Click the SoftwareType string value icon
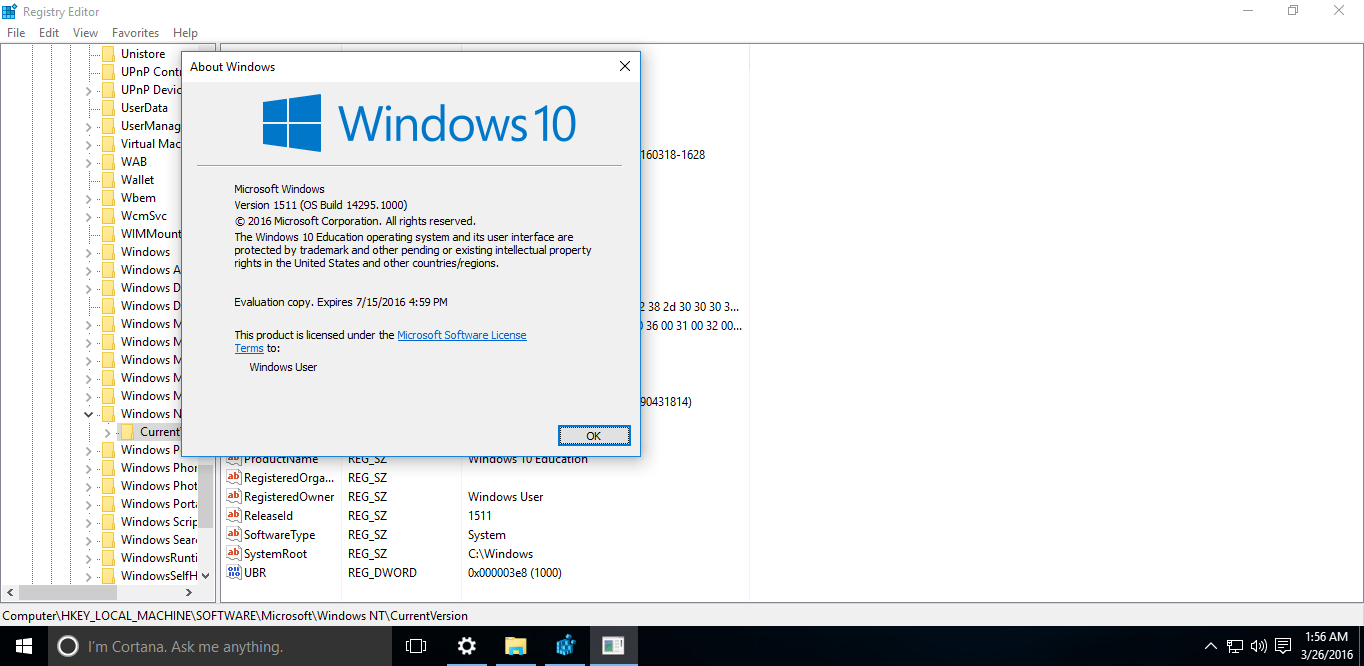This screenshot has height=666, width=1364. (234, 535)
